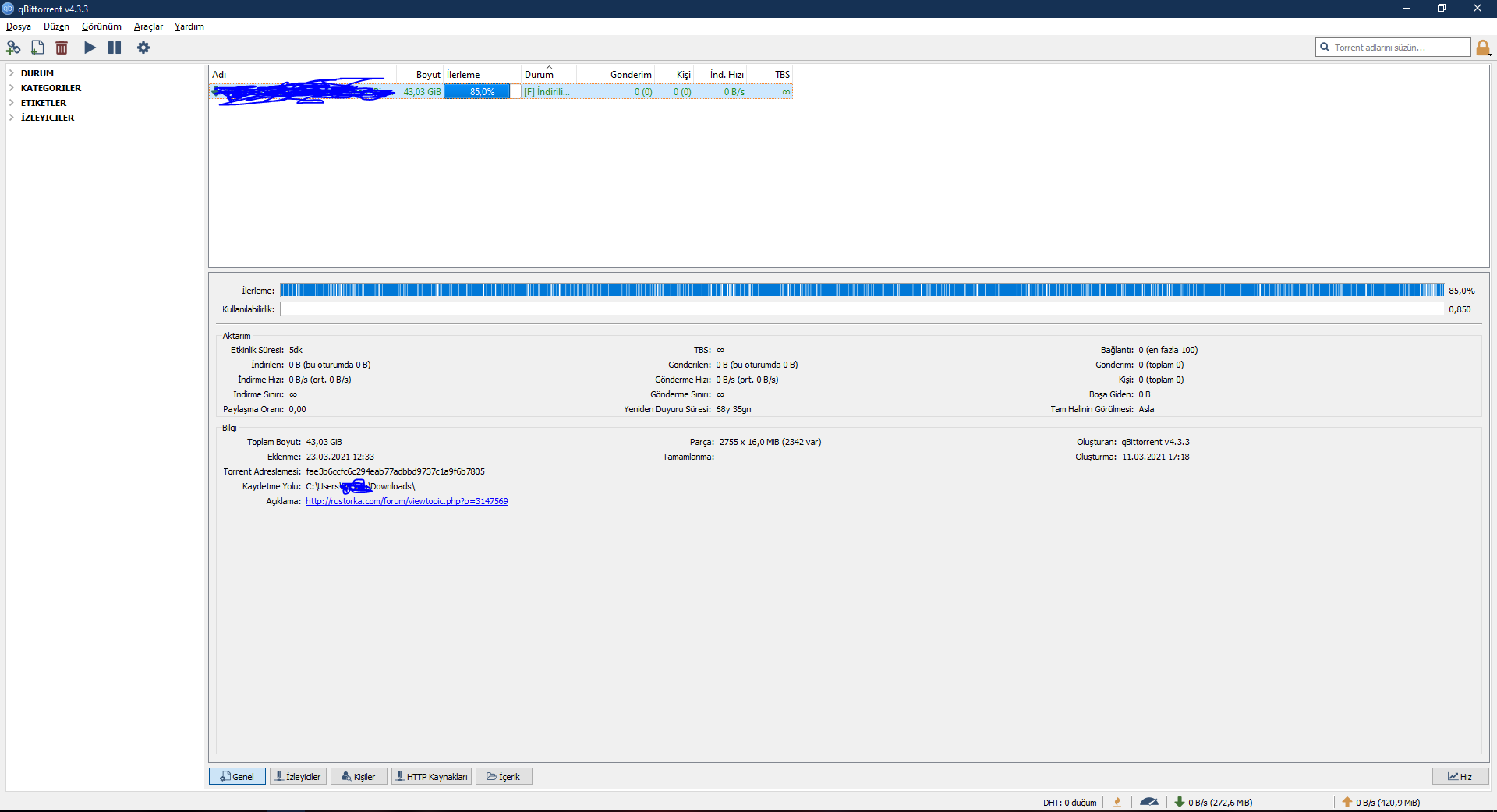Select the İZLEYICILER sidebar label

48,118
